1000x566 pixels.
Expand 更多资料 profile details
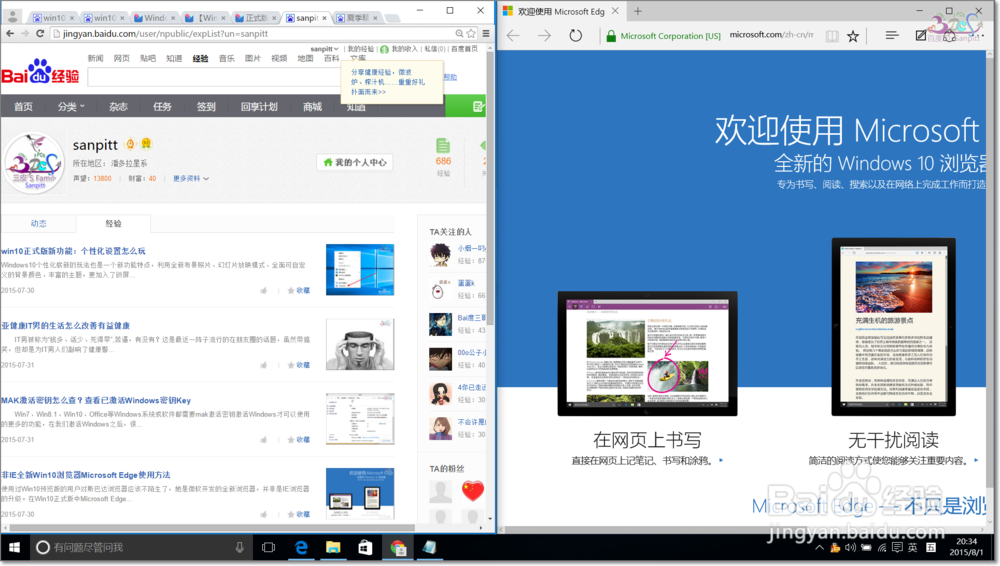(x=191, y=179)
